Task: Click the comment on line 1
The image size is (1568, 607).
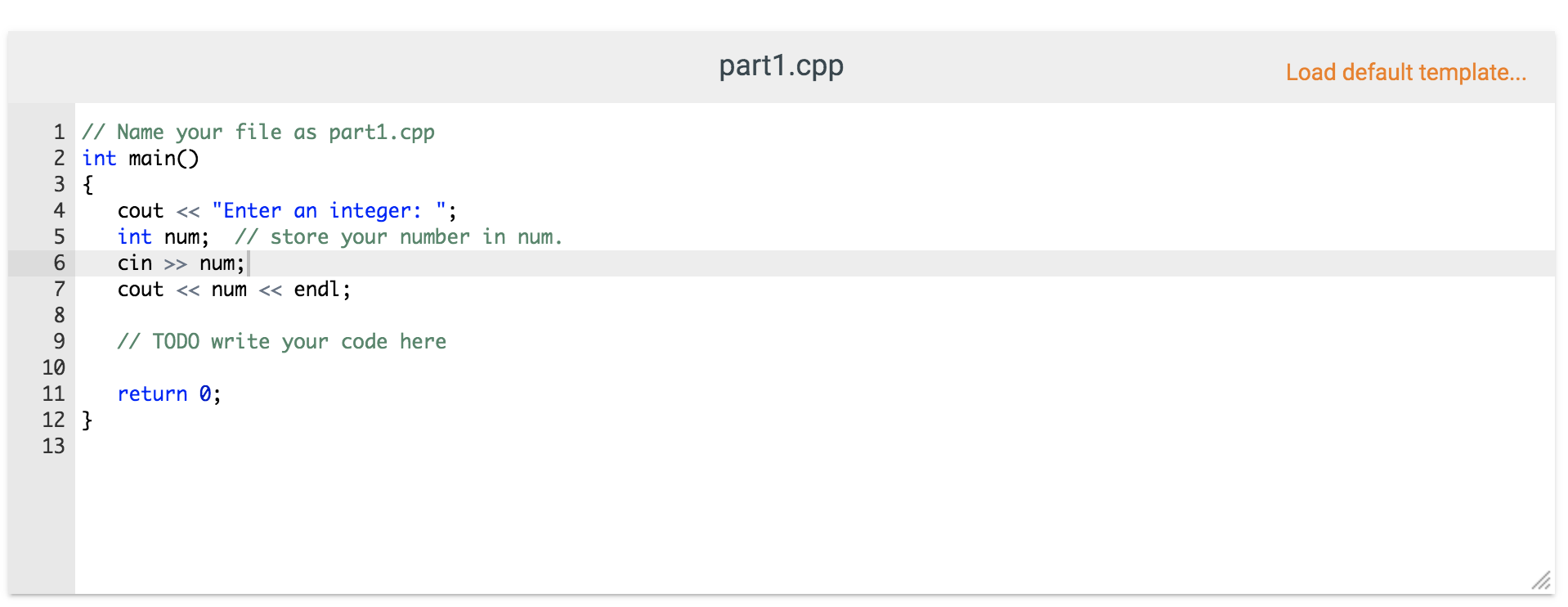Action: click(x=258, y=132)
